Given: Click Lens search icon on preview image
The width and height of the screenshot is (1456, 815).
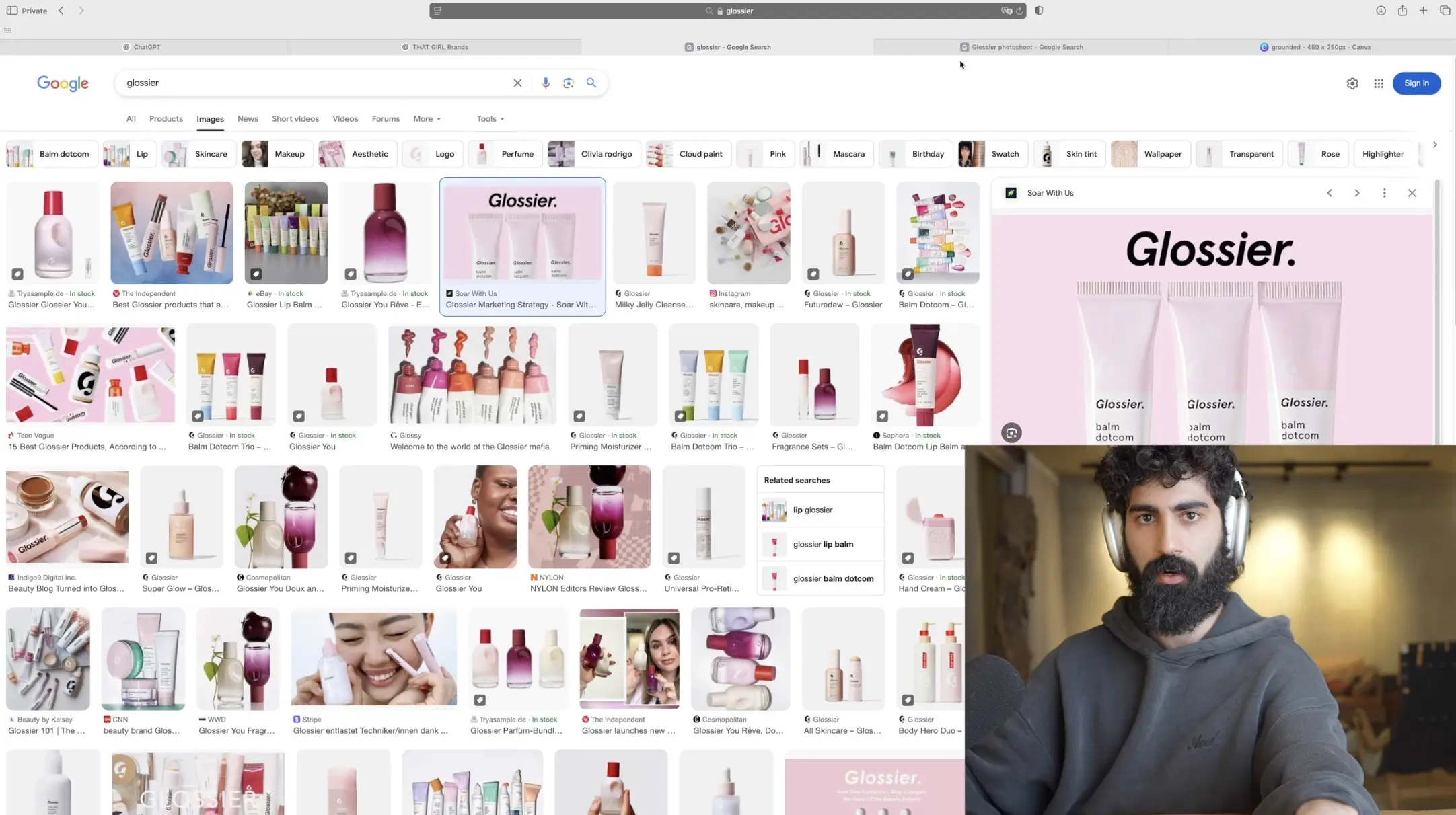Looking at the screenshot, I should click(x=1011, y=433).
